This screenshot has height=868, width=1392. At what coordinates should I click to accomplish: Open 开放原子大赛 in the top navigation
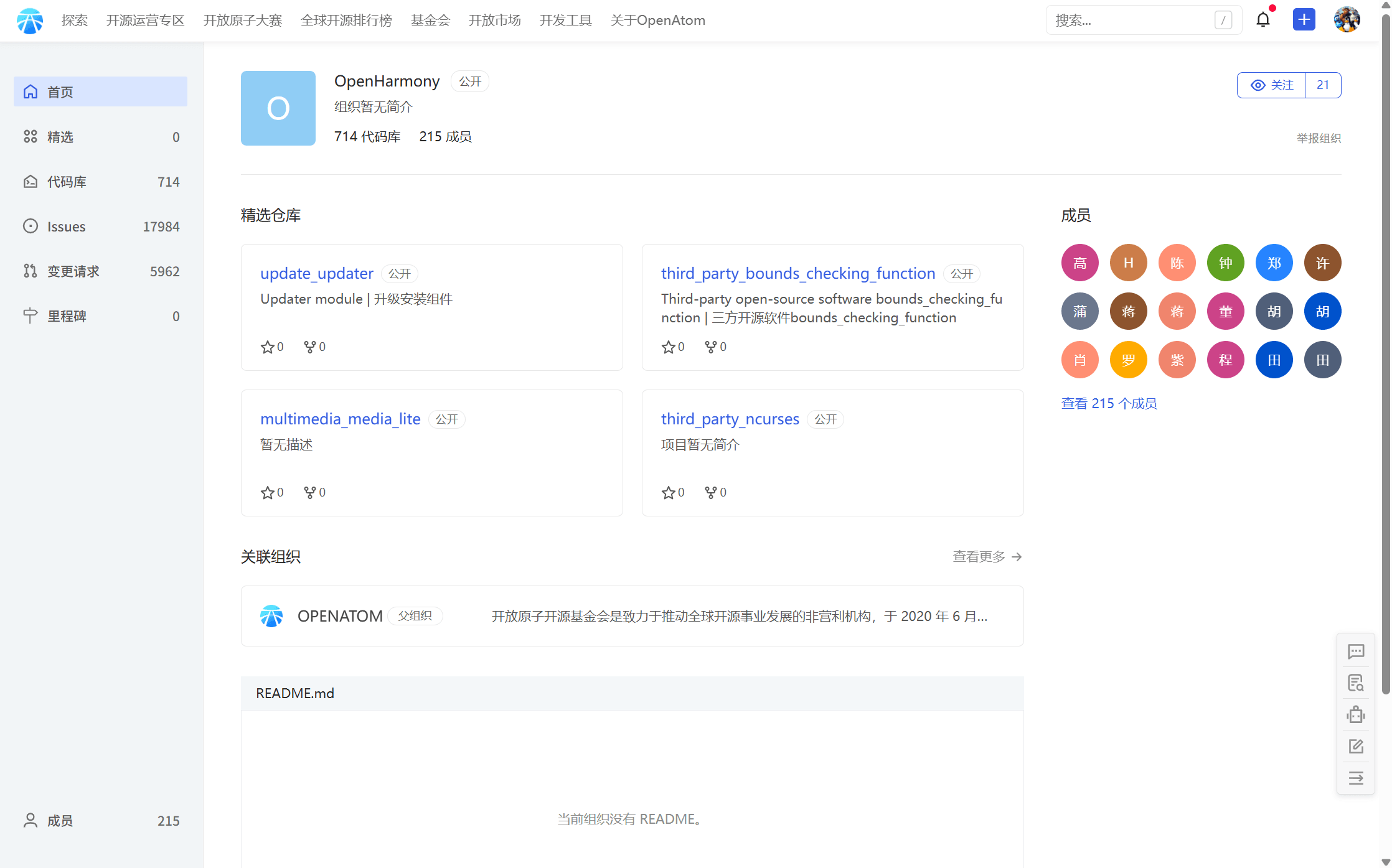tap(243, 21)
